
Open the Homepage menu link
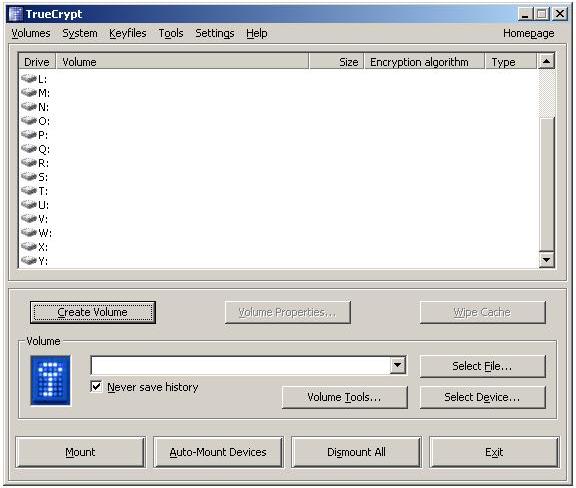[529, 33]
